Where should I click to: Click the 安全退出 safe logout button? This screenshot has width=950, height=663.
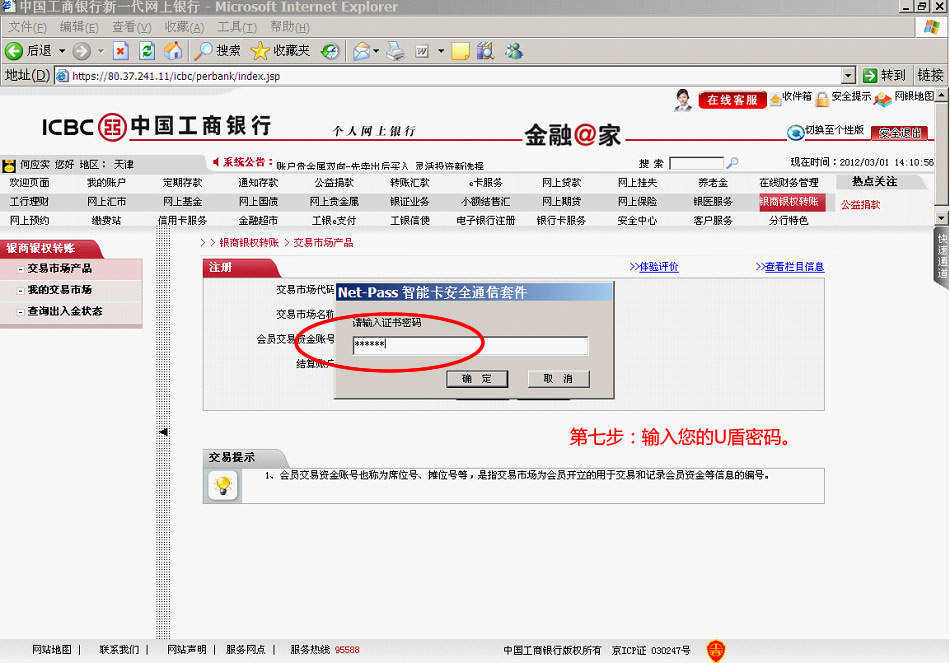[900, 133]
